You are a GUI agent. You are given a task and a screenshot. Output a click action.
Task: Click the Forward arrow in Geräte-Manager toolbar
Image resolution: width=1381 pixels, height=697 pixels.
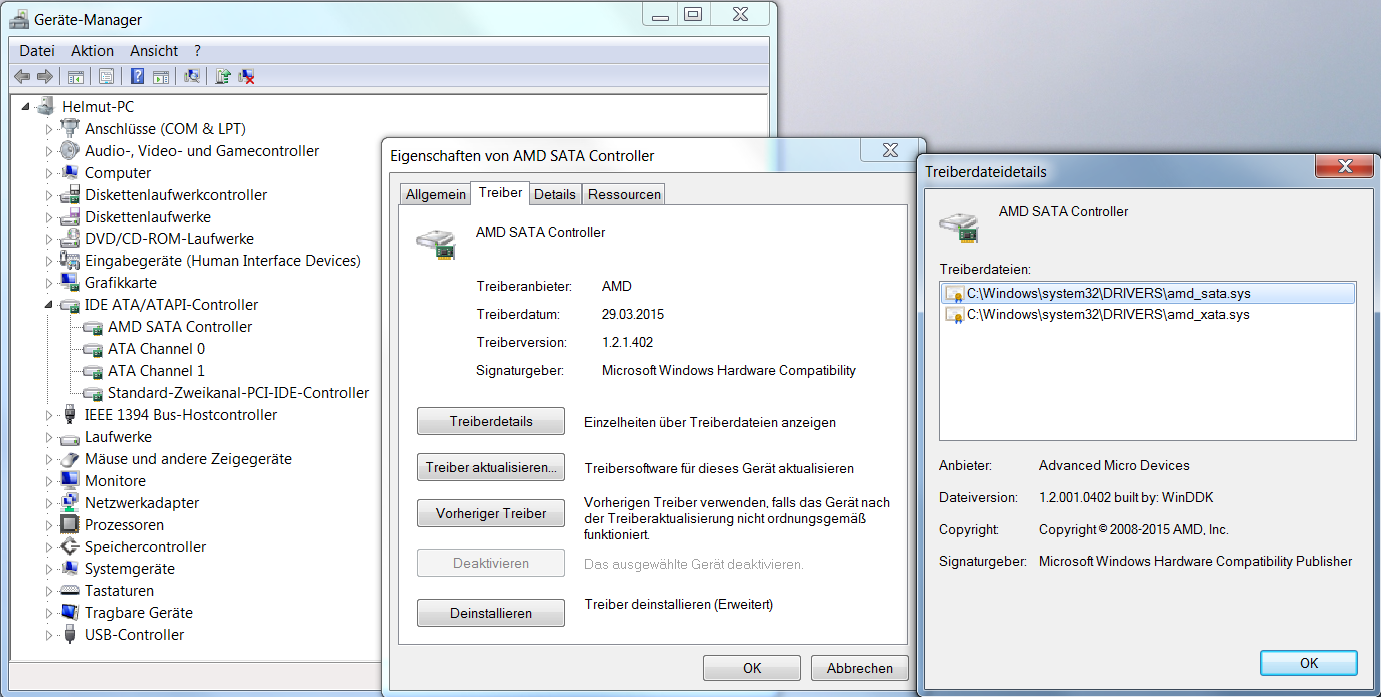(44, 76)
